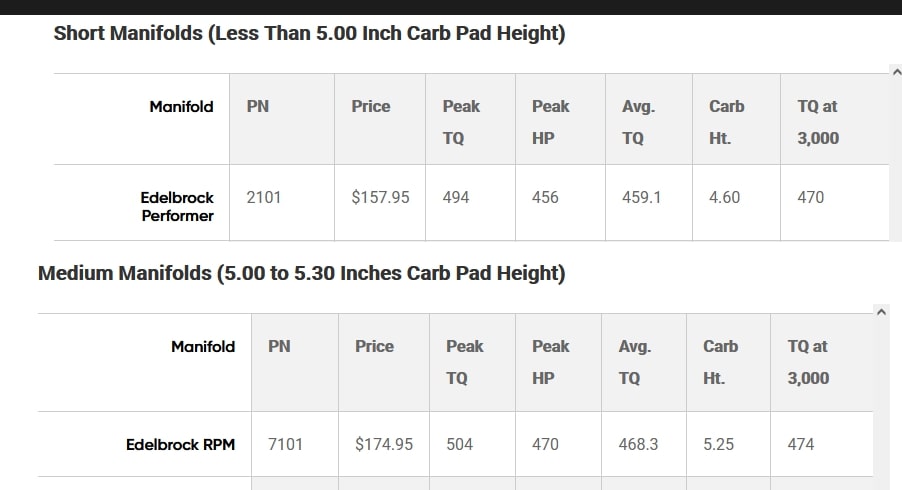Select the Short Manifolds section heading
Image resolution: width=902 pixels, height=490 pixels.
pos(309,33)
